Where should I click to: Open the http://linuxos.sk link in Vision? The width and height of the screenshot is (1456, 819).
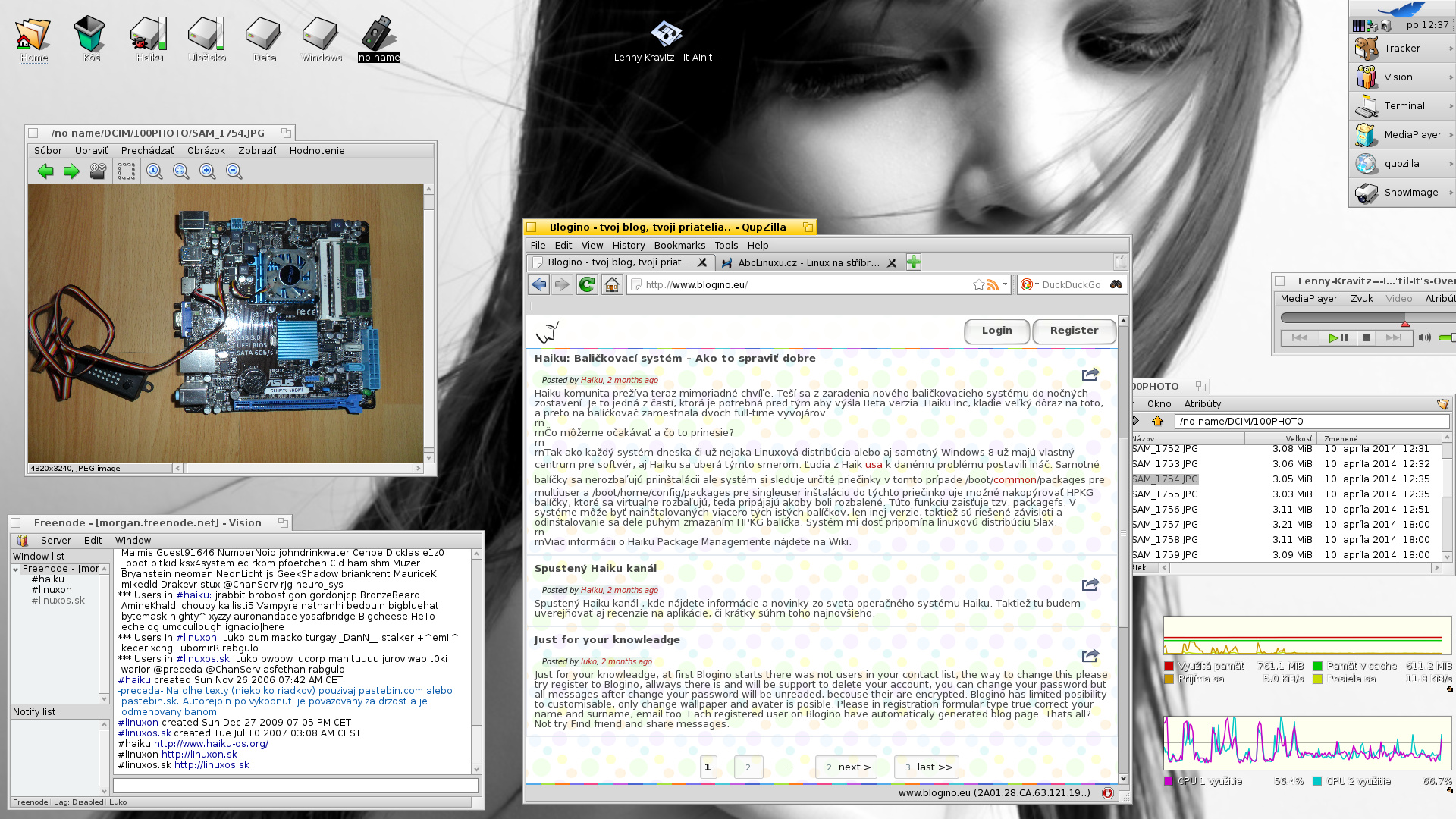212,765
